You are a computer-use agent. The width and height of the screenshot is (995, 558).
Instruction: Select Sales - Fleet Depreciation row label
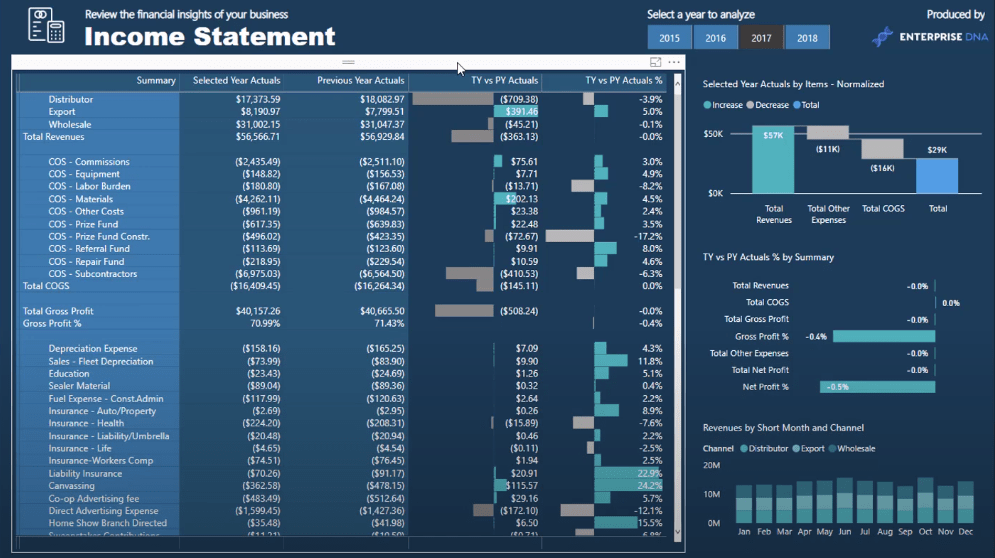click(x=101, y=361)
